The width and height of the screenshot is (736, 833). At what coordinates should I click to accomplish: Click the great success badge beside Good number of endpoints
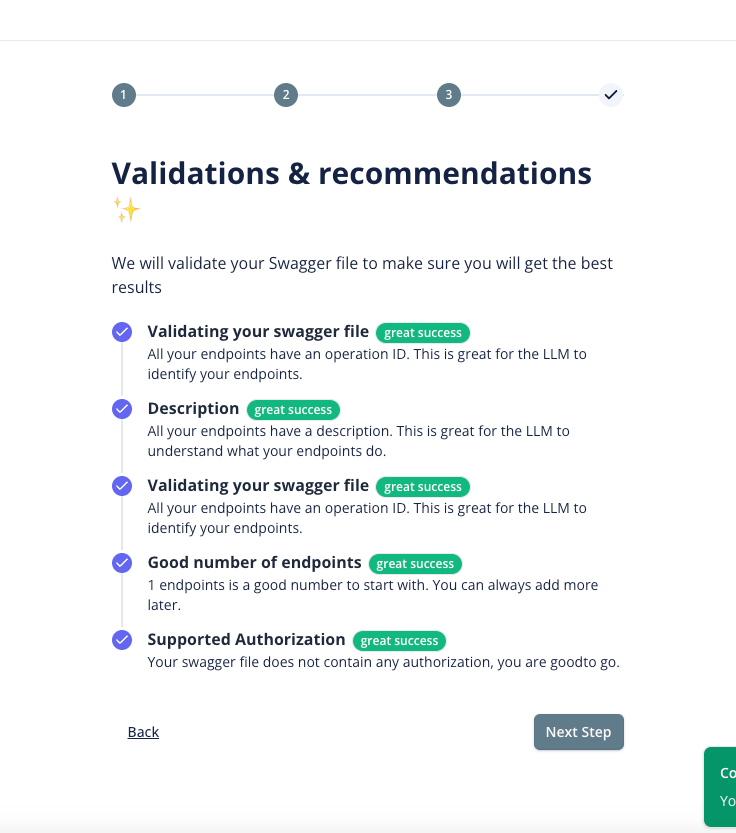coord(415,564)
